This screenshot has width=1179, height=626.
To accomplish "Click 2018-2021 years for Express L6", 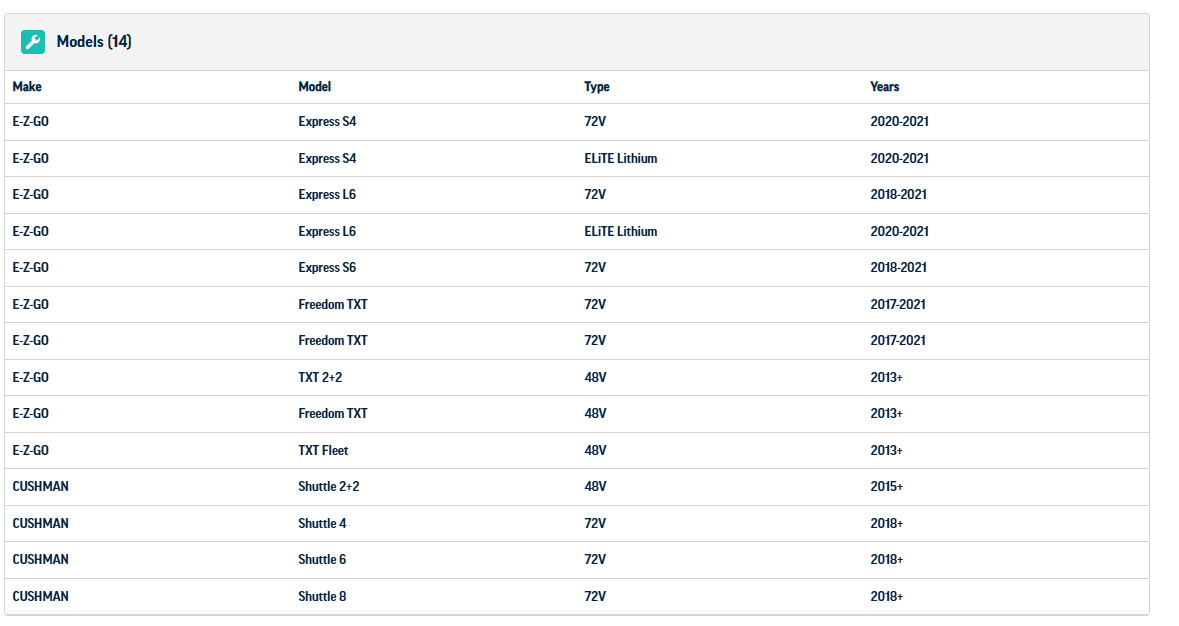I will pyautogui.click(x=898, y=195).
